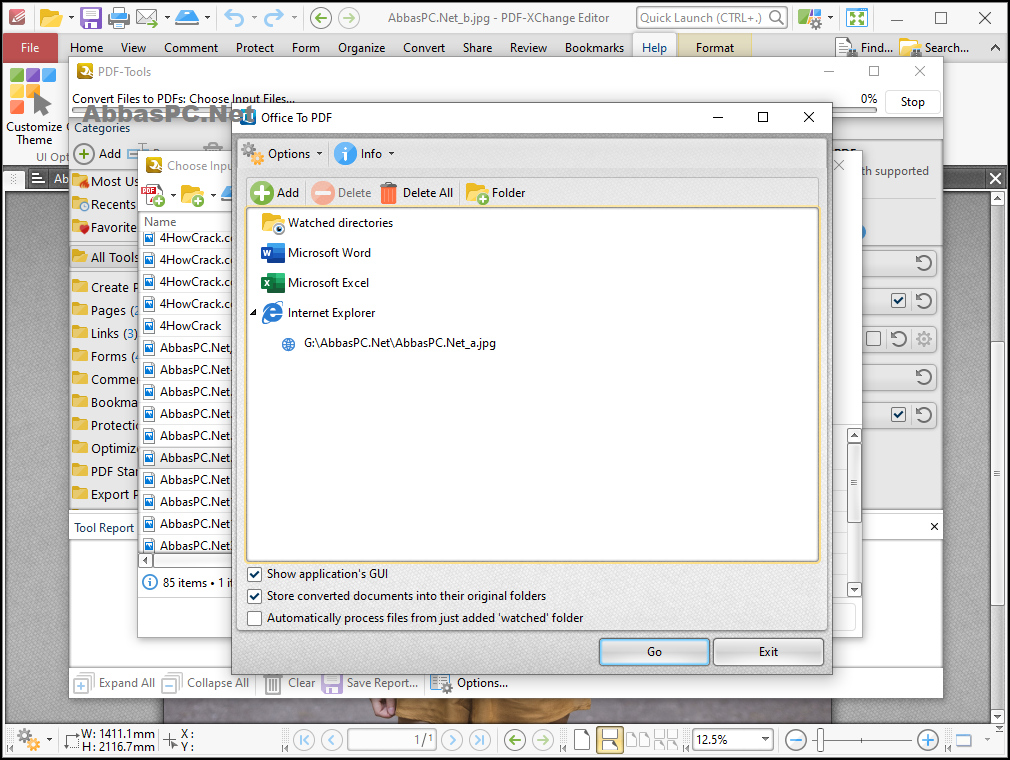1010x760 pixels.
Task: Click the Add plus icon in Office To PDF
Action: pyautogui.click(x=262, y=193)
